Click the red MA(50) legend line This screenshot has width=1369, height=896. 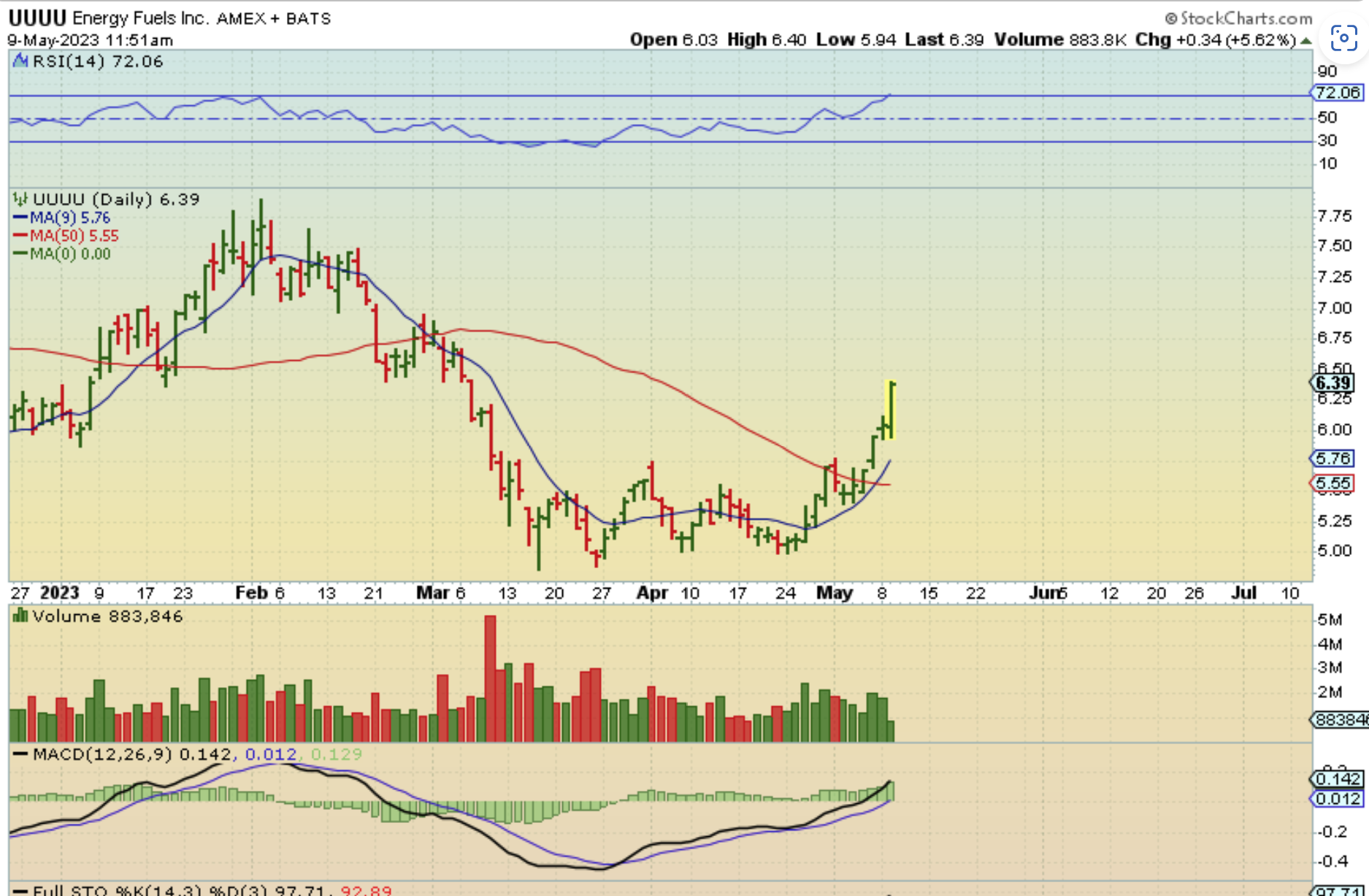coord(20,236)
